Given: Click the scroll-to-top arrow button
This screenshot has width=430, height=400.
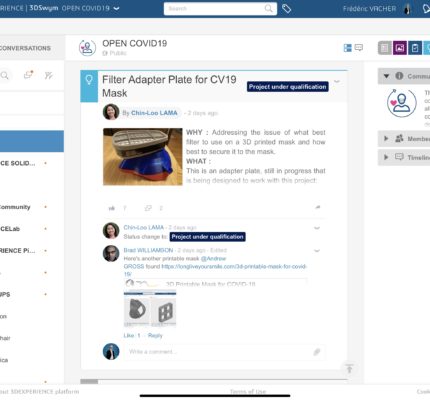Looking at the screenshot, I should pyautogui.click(x=349, y=369).
